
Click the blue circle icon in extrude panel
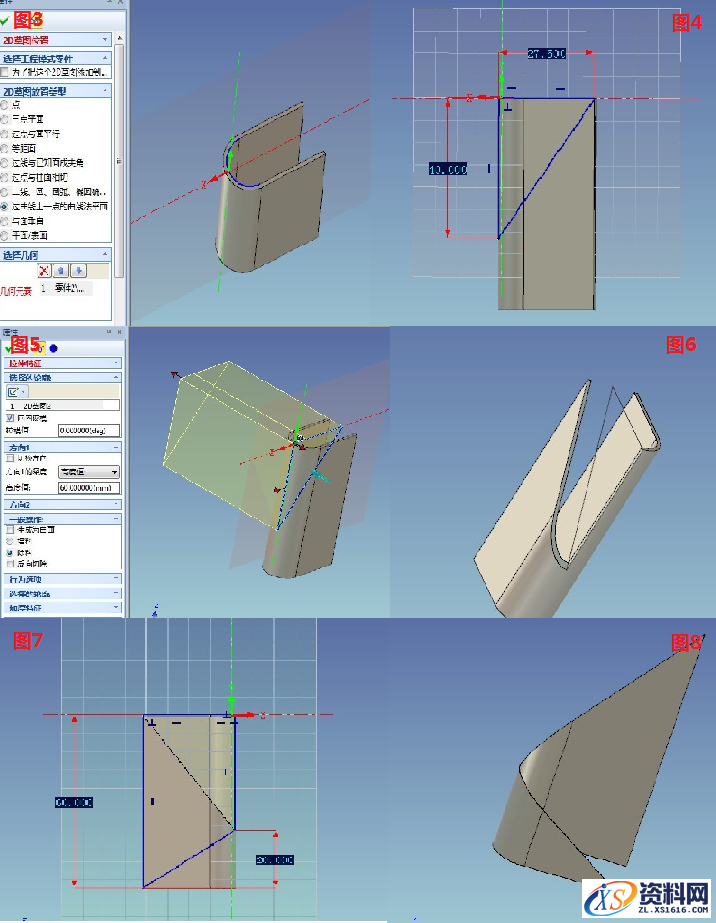pyautogui.click(x=53, y=347)
